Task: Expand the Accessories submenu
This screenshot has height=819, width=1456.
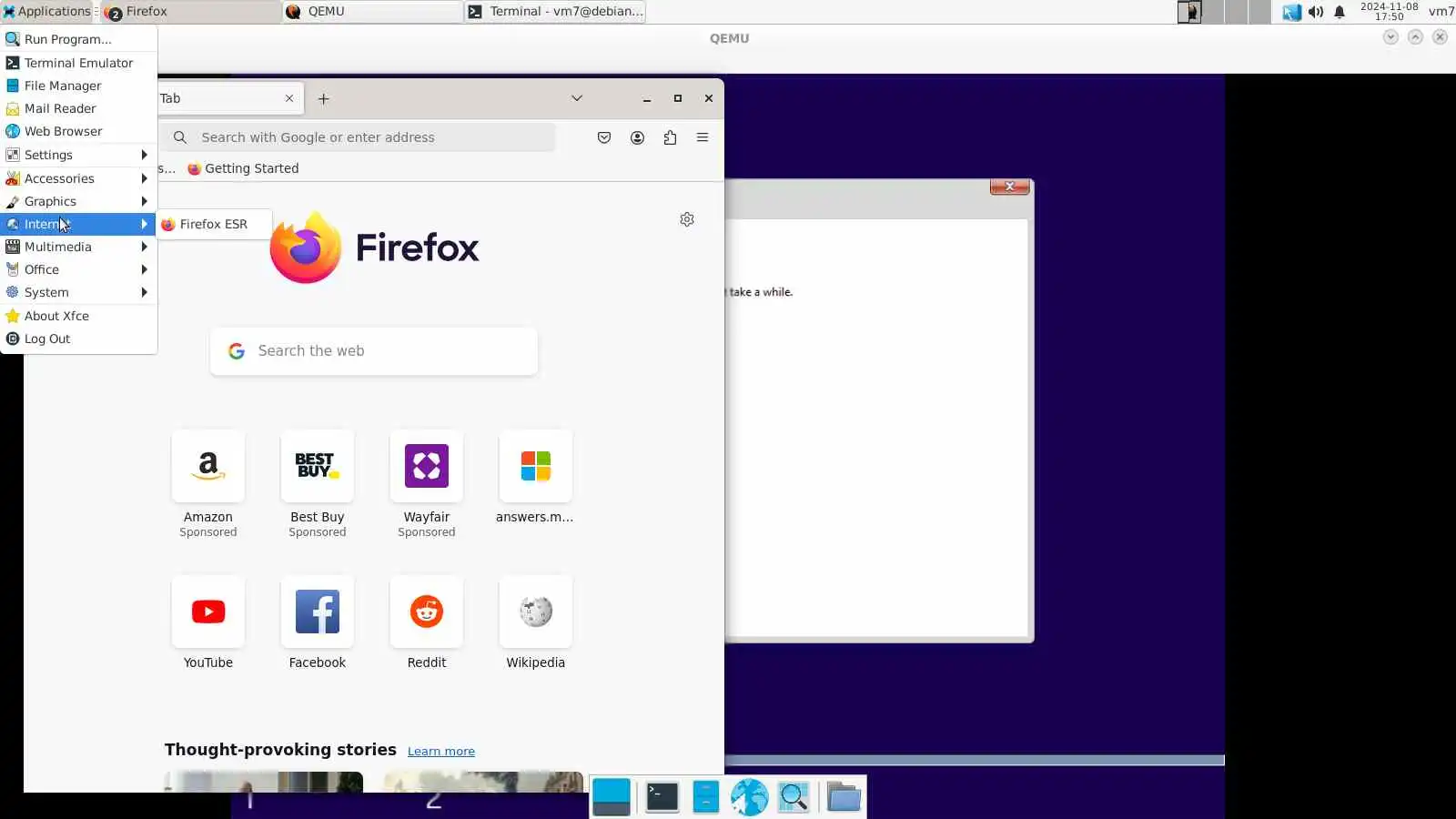Action: tap(78, 178)
